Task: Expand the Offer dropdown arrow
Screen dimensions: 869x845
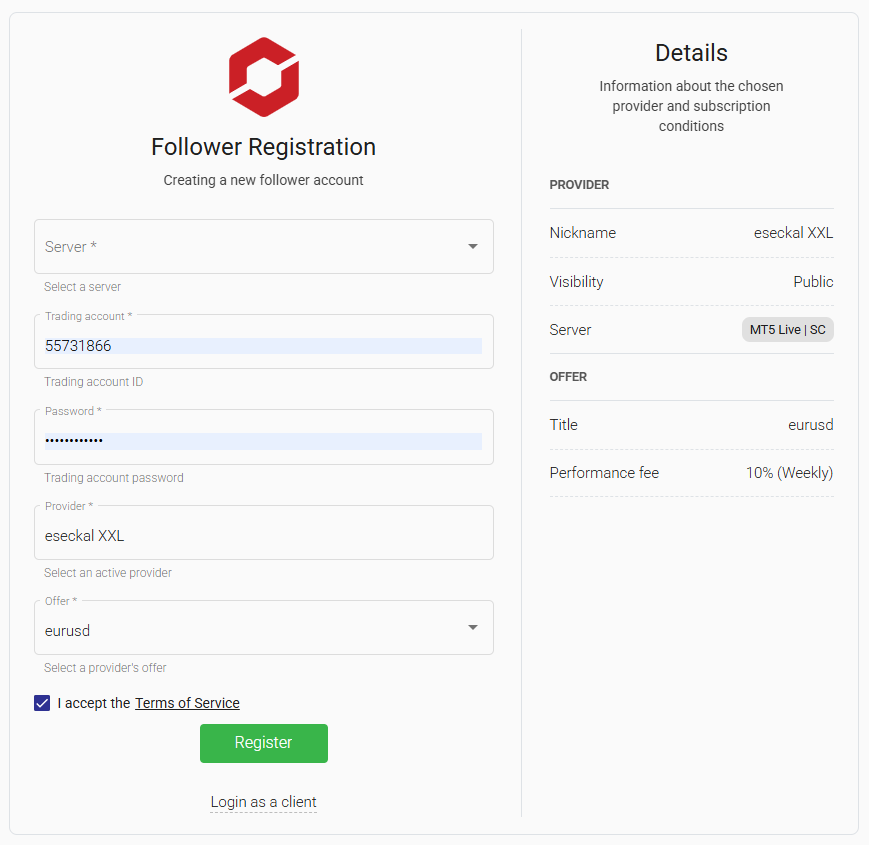Action: [473, 628]
